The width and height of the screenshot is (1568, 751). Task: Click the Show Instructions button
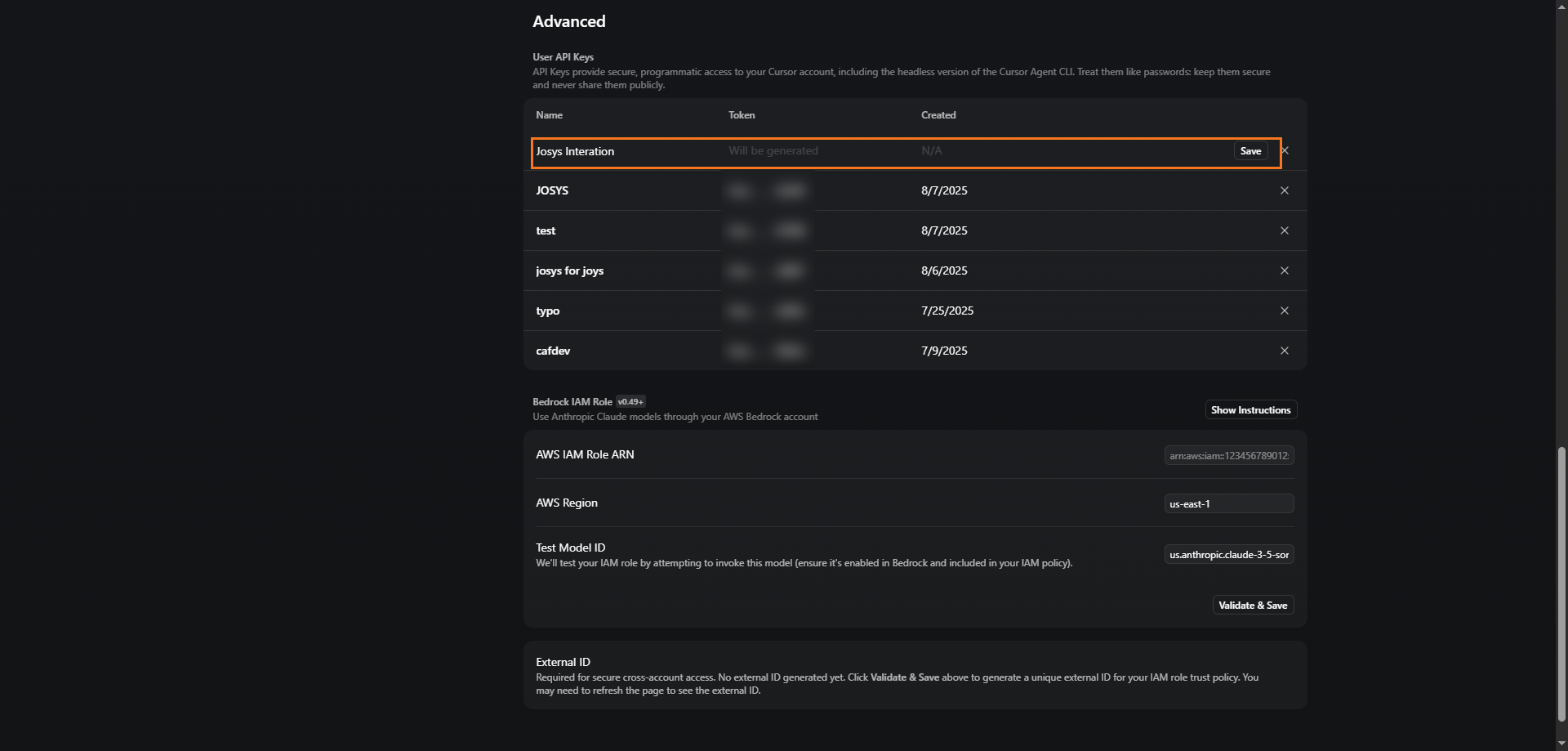click(x=1250, y=410)
